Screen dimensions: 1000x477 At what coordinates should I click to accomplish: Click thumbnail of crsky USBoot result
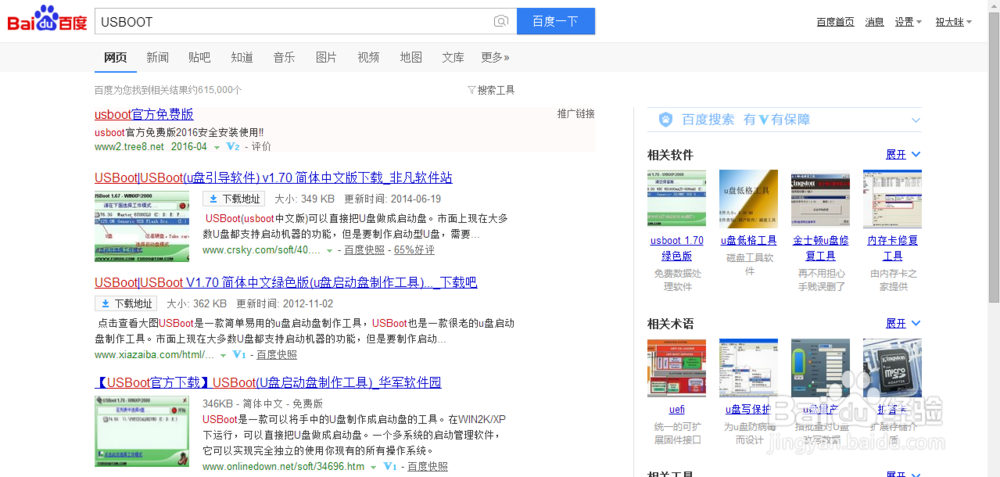point(142,226)
